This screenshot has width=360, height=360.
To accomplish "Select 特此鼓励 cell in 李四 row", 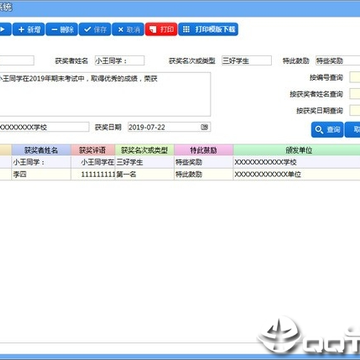I will (x=204, y=174).
